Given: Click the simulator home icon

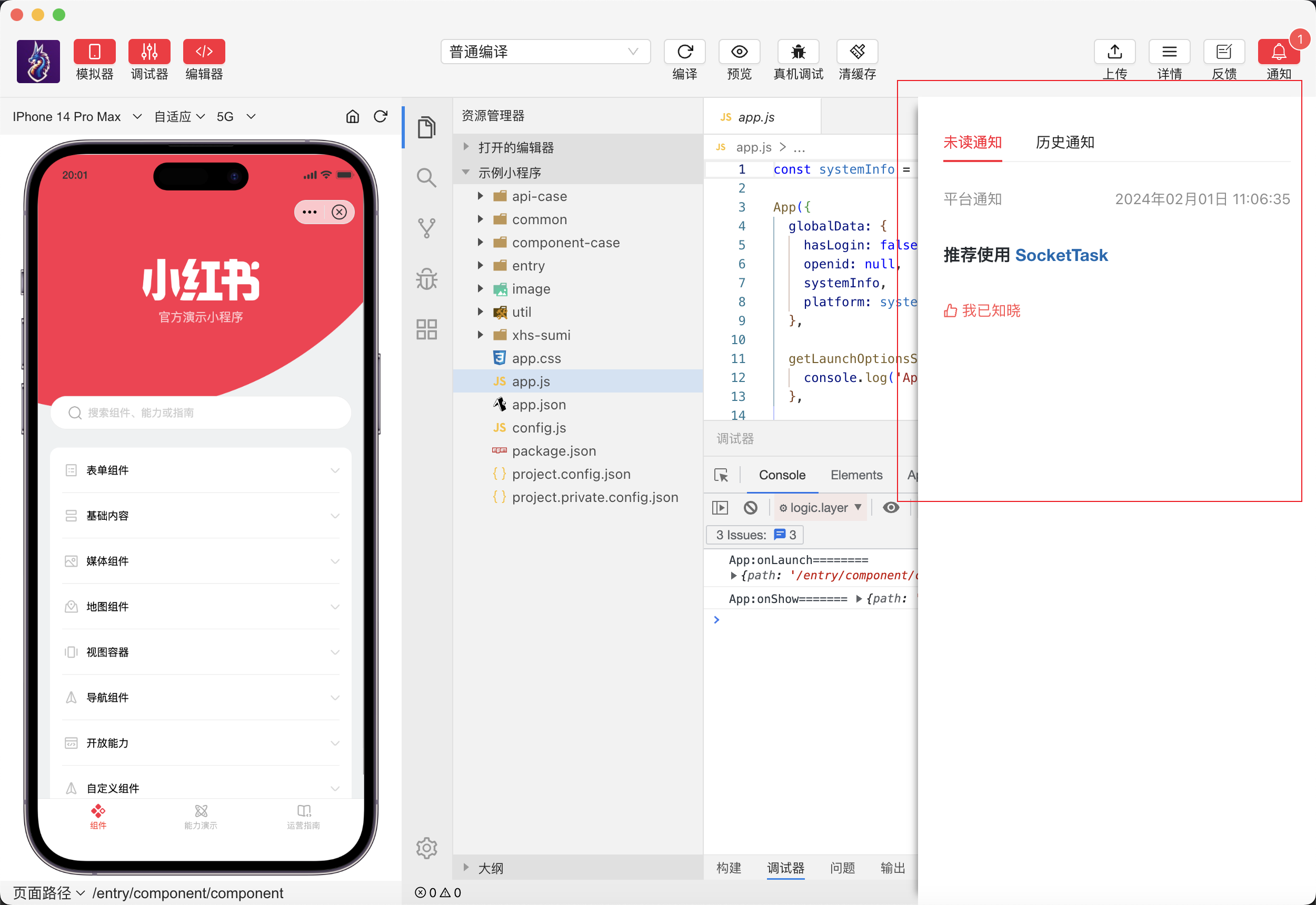Looking at the screenshot, I should pos(352,116).
